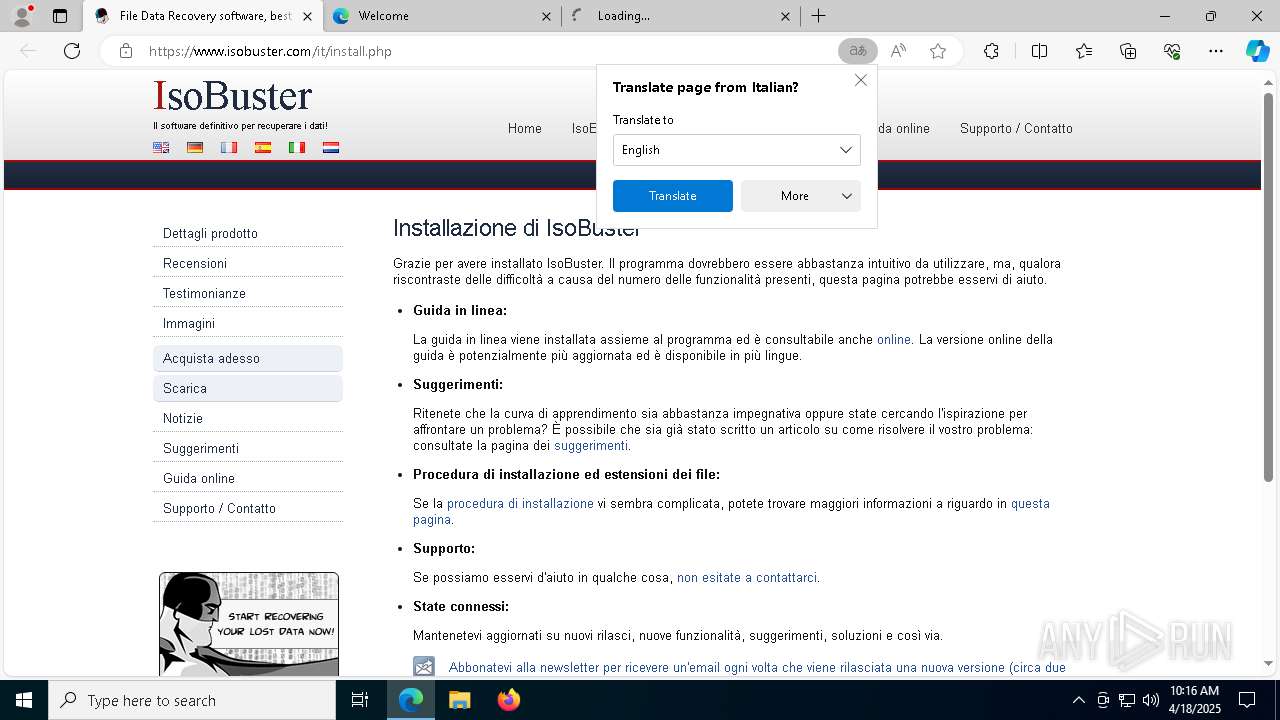
Task: Open the Copilot sidebar
Action: coord(1257,51)
